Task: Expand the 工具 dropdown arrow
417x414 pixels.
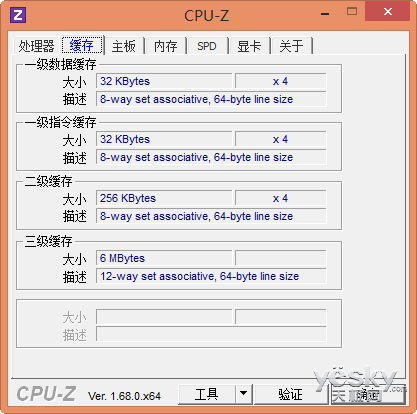Action: click(244, 394)
